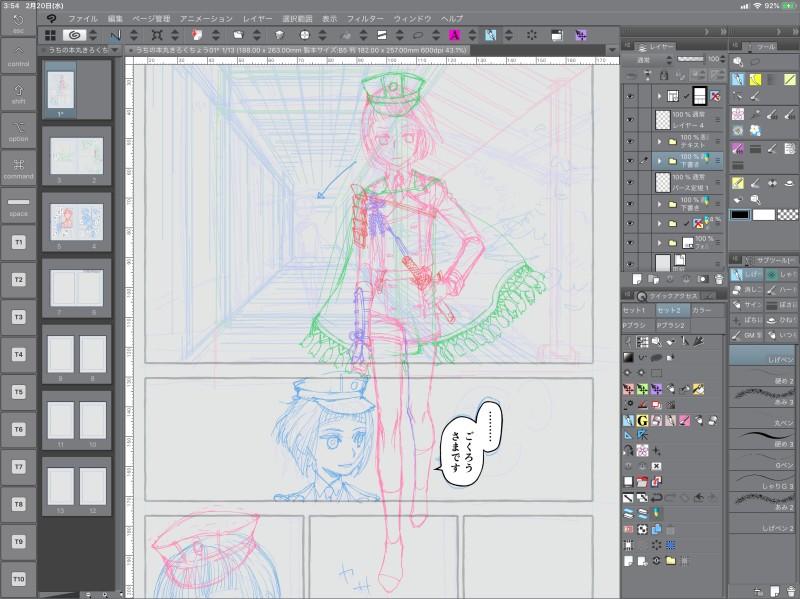Image resolution: width=800 pixels, height=599 pixels.
Task: Open stepper arrows beside the magenta A icon
Action: coord(472,35)
